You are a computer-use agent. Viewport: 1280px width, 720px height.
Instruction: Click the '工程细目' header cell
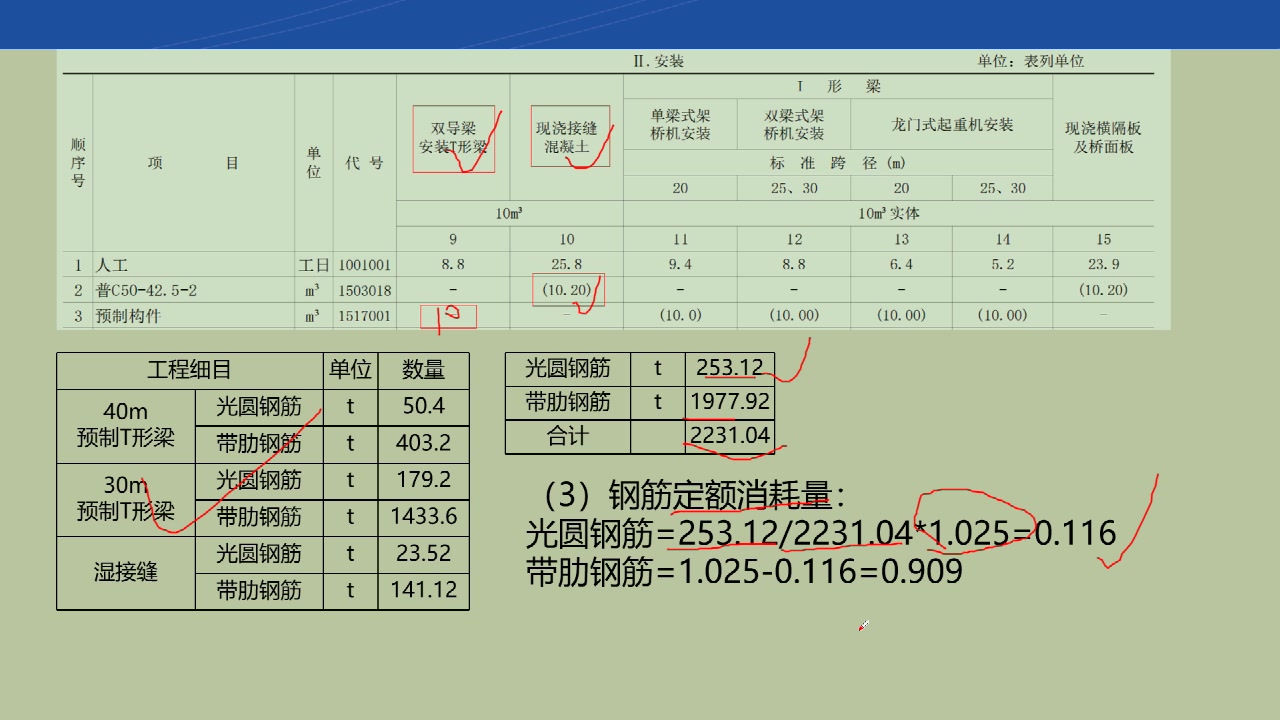pyautogui.click(x=189, y=370)
